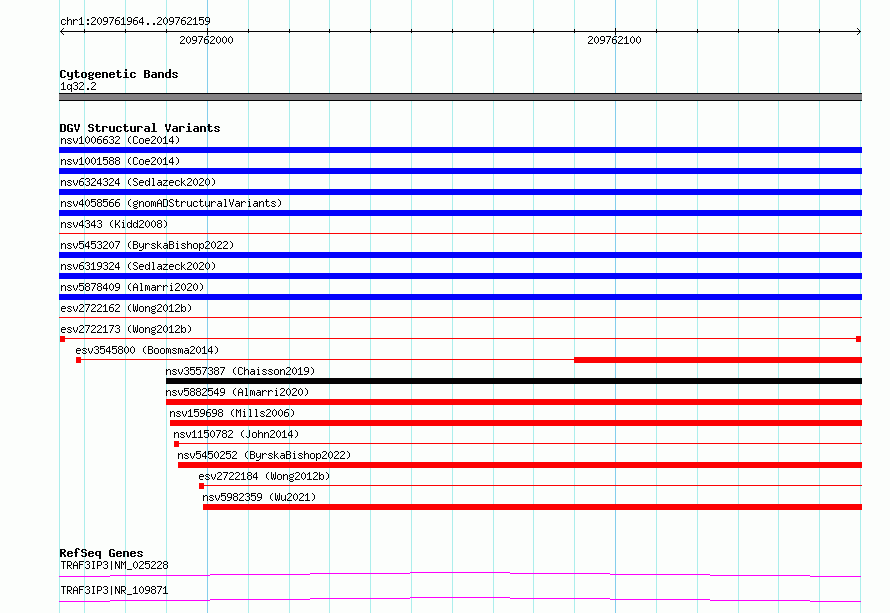The height and width of the screenshot is (613, 890).
Task: Select the nsv5878409 blue variant bar
Action: 460,297
